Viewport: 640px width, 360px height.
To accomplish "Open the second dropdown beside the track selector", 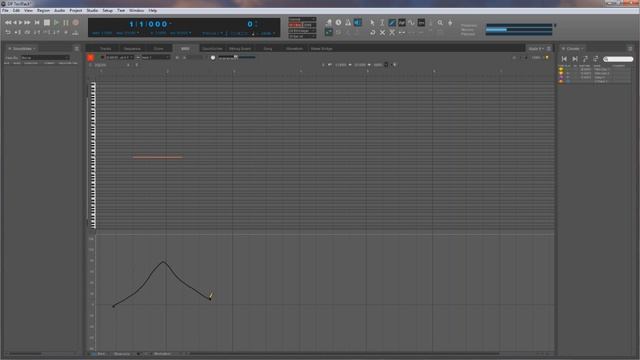I will [155, 58].
